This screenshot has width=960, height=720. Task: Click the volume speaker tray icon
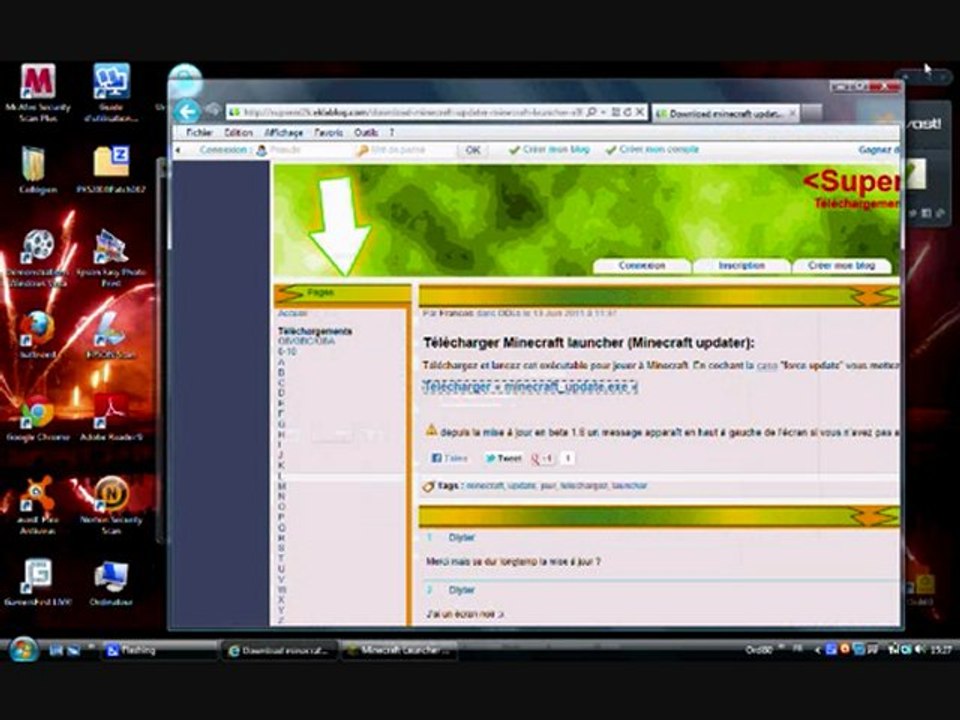tap(919, 650)
